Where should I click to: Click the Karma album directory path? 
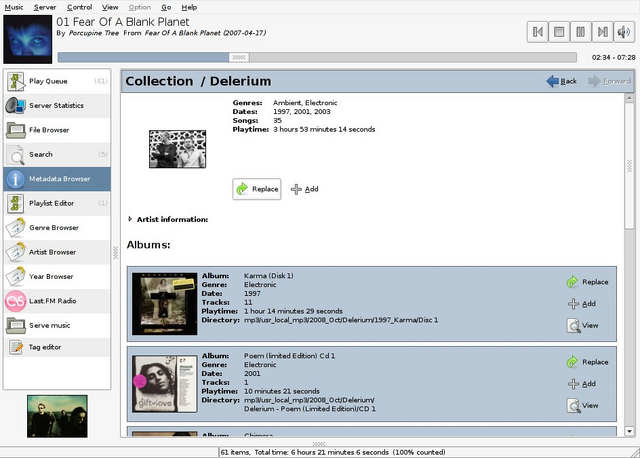tap(341, 320)
